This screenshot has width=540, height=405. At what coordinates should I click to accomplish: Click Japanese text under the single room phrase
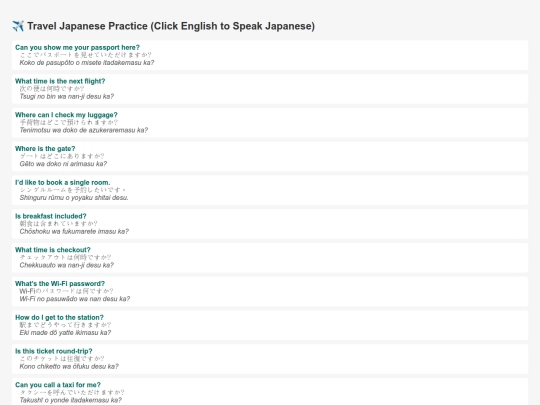pos(73,190)
